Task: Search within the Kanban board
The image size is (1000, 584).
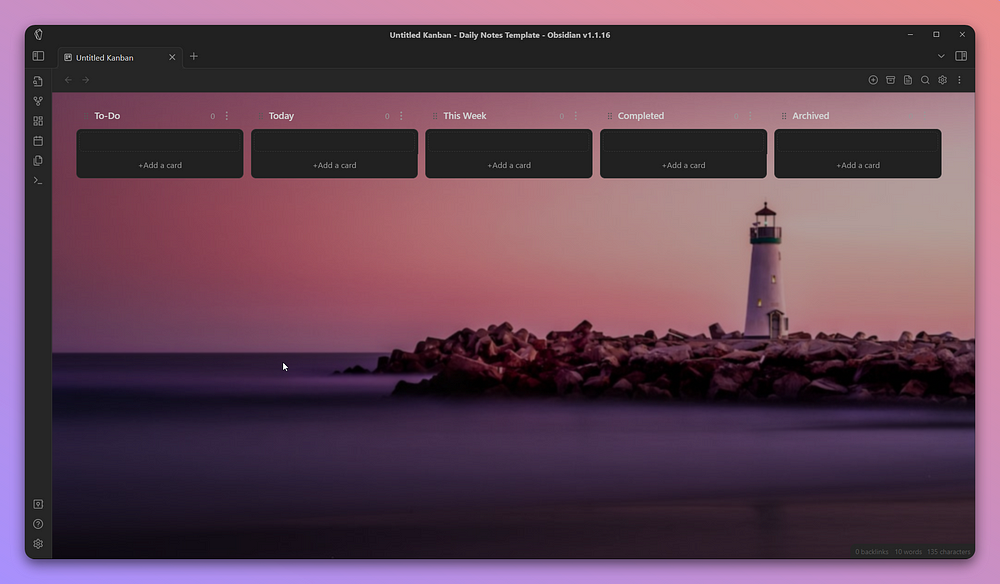Action: coord(925,80)
